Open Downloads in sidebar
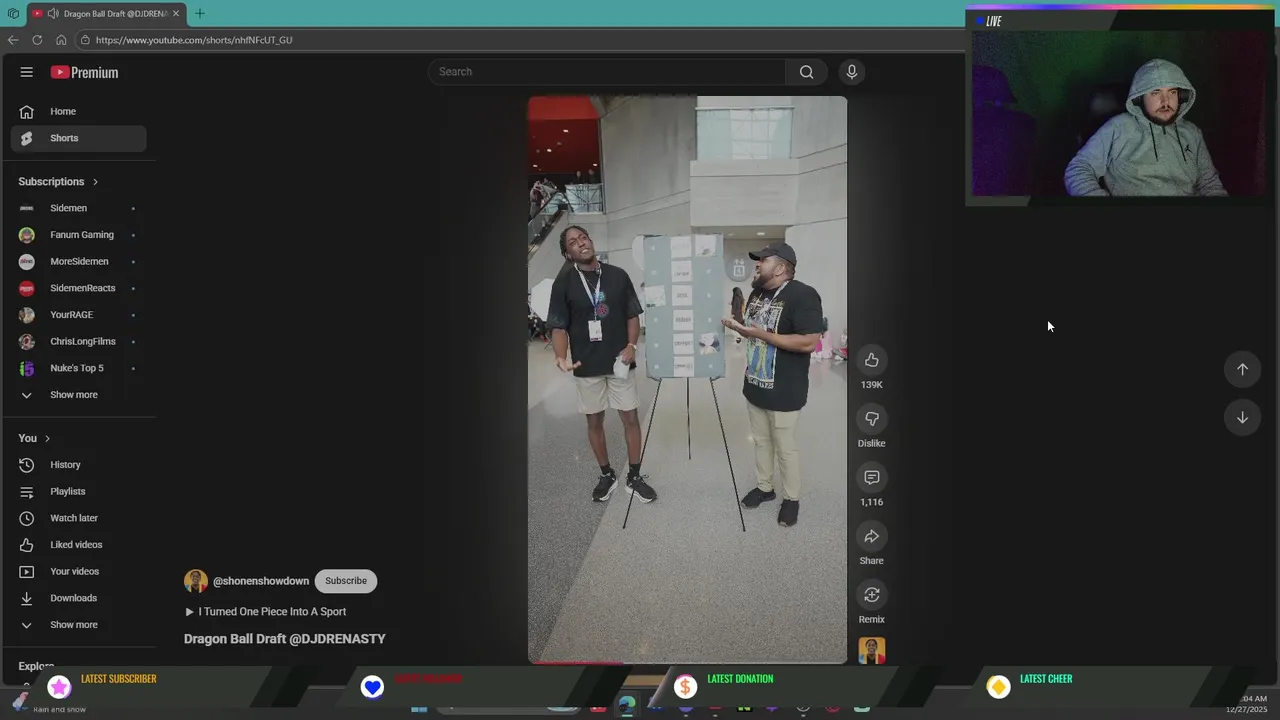Image resolution: width=1280 pixels, height=720 pixels. point(78,598)
